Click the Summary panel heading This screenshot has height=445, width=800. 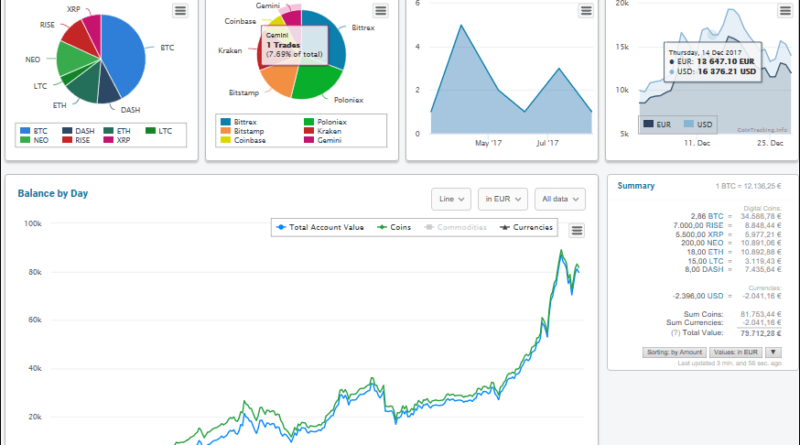636,186
